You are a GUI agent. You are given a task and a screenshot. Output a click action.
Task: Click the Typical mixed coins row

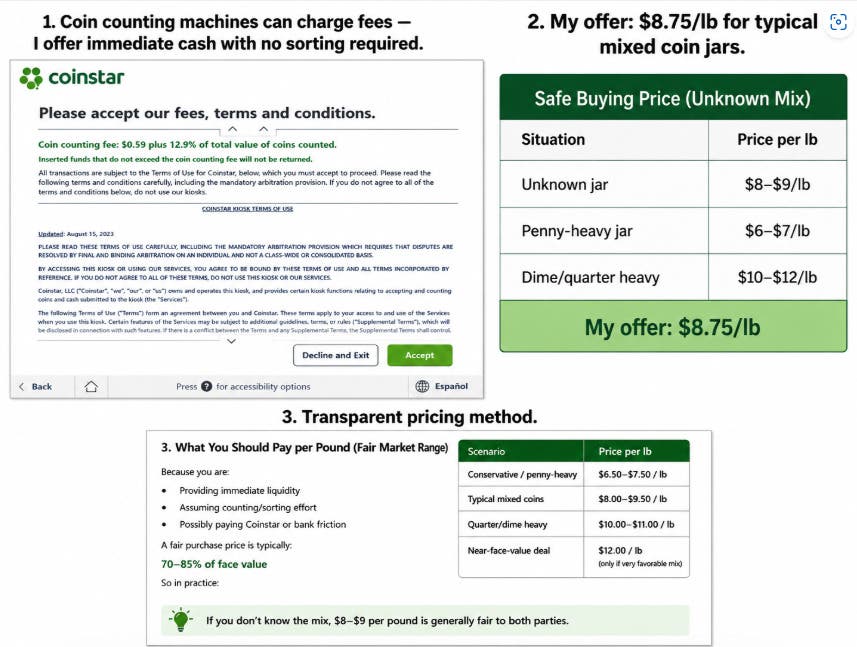point(574,499)
